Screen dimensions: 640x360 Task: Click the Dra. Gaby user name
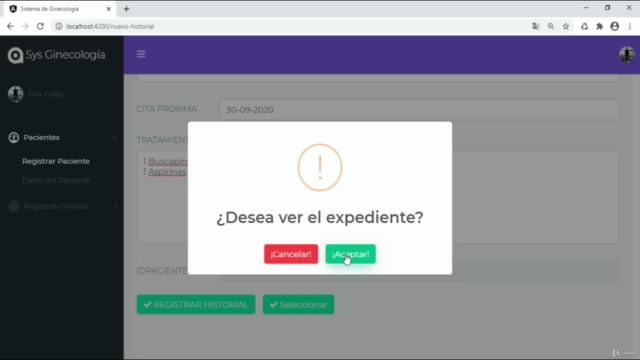click(46, 94)
